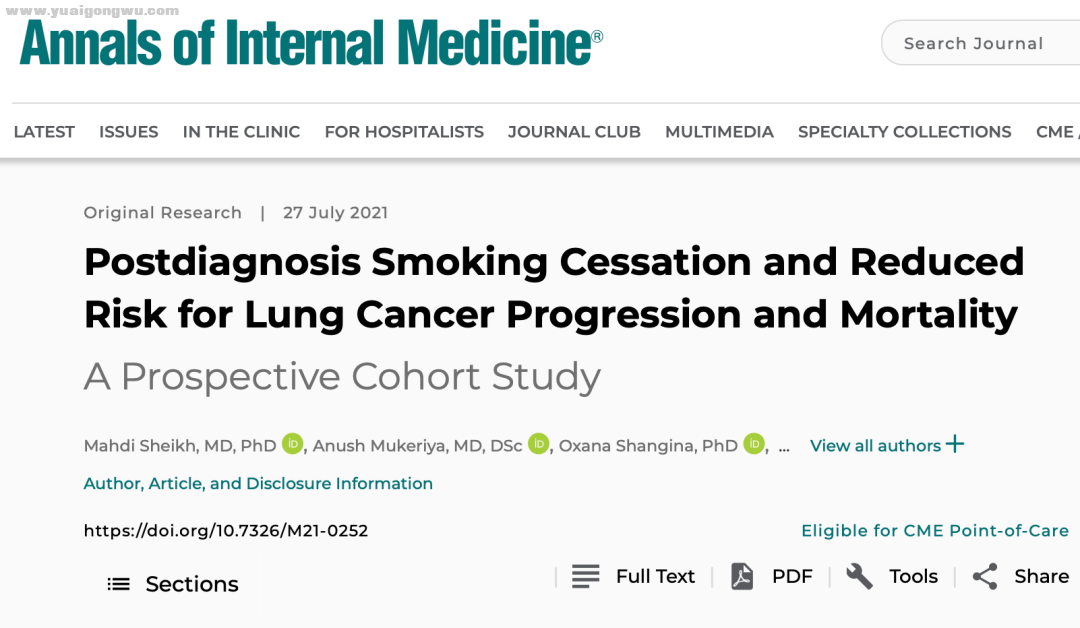Click the Share icon
The image size is (1080, 628).
pos(985,576)
